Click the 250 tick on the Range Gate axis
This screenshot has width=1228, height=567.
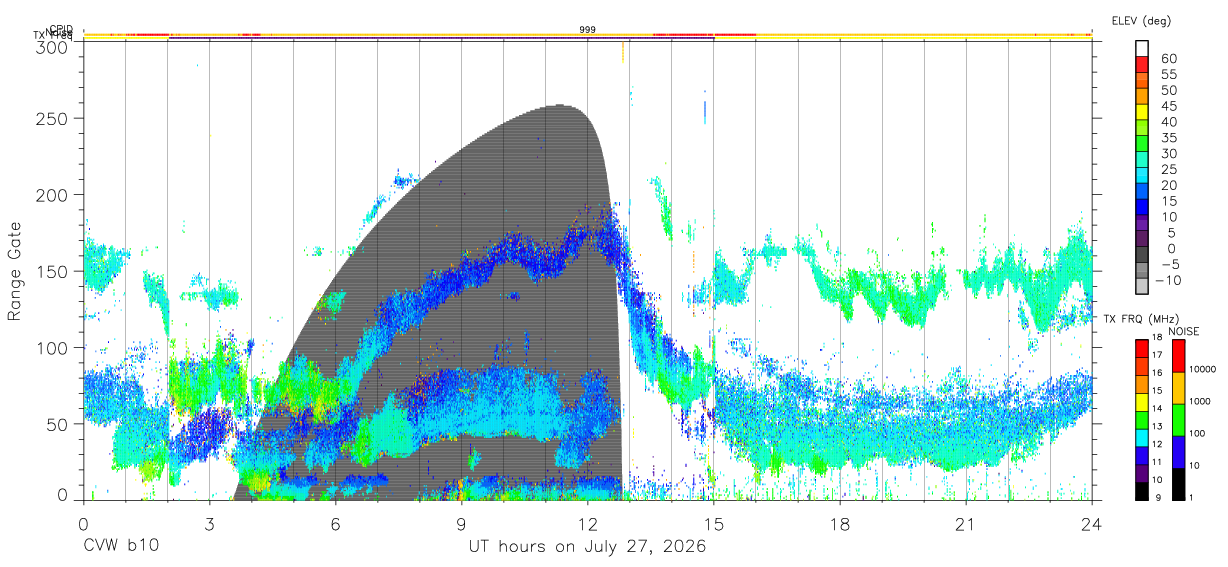(x=50, y=118)
